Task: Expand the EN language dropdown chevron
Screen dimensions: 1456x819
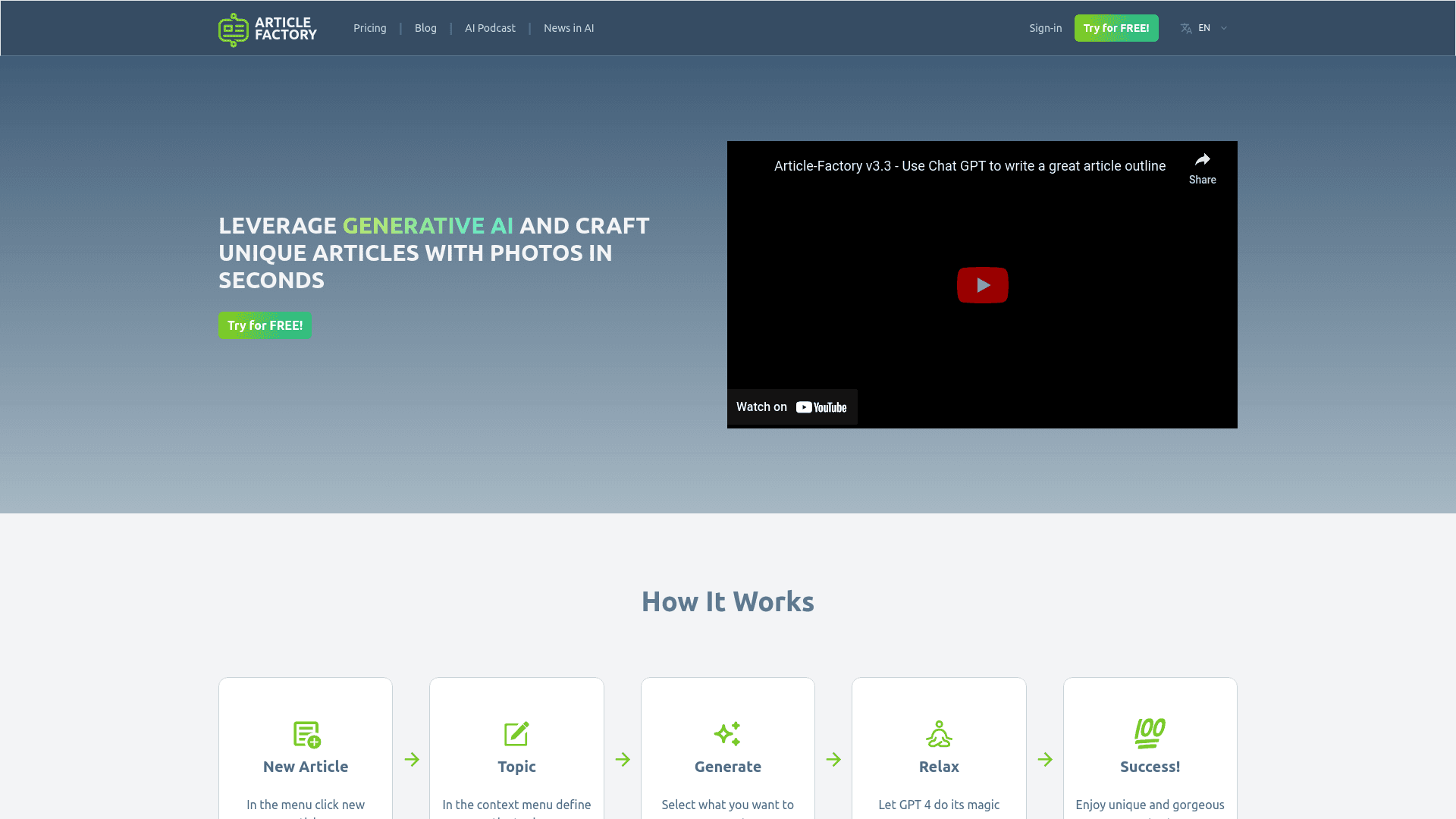Action: pyautogui.click(x=1223, y=28)
